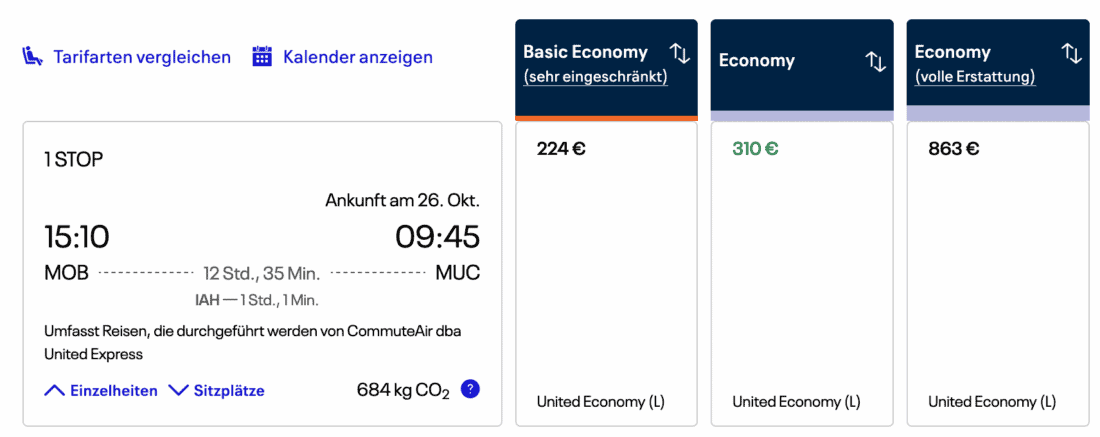Sort by Basic Economy price arrows

tap(680, 53)
